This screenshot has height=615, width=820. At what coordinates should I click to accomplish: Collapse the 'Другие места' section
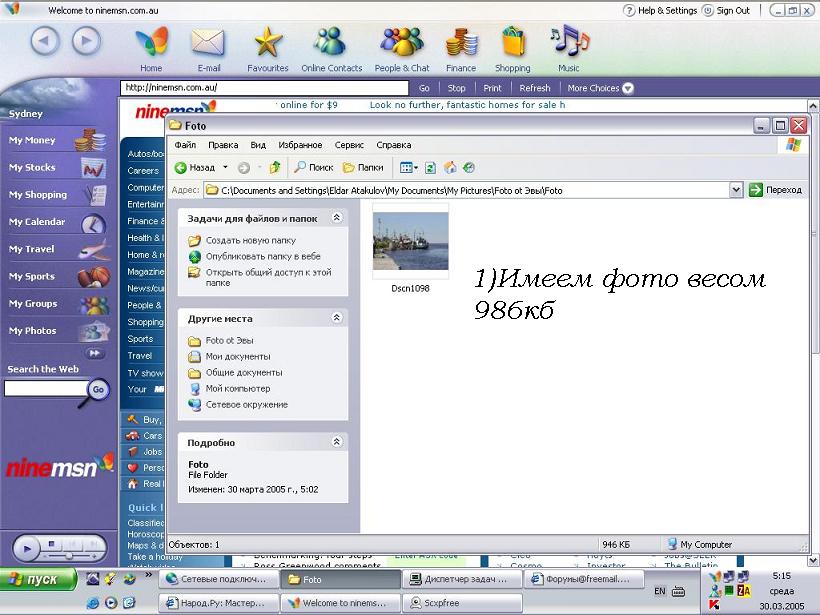pos(337,317)
